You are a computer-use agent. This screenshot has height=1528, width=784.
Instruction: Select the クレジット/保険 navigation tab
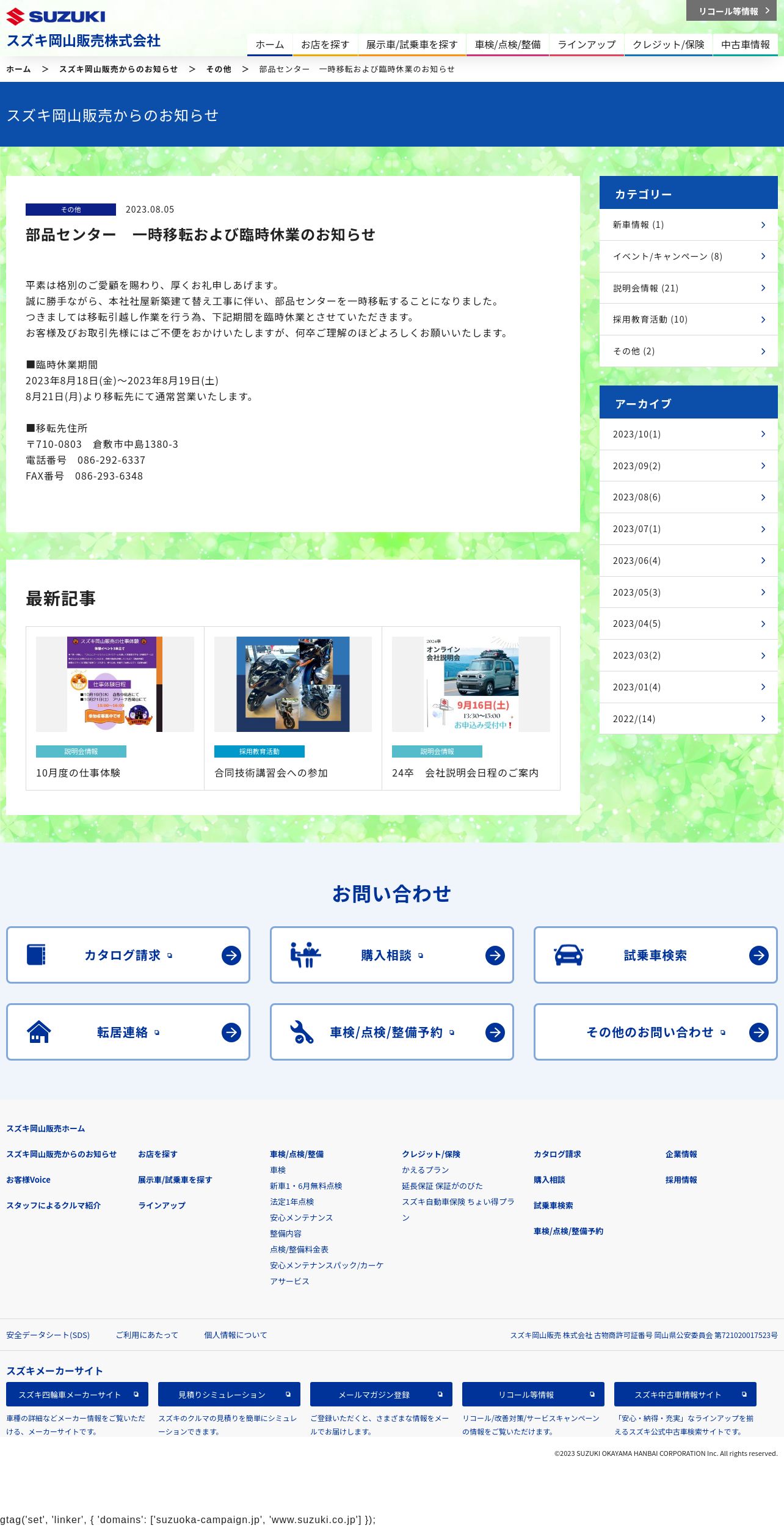(x=669, y=45)
